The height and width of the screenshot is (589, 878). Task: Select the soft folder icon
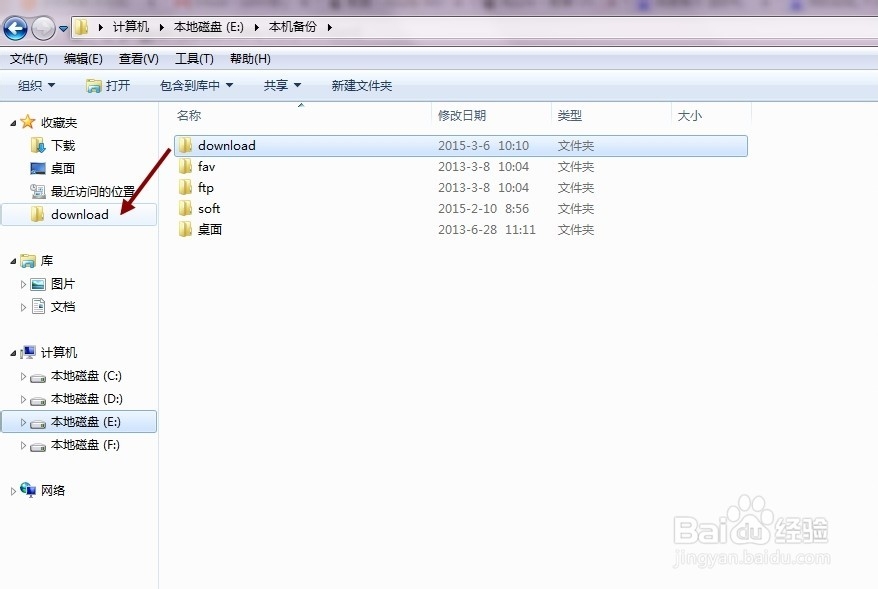tap(185, 208)
